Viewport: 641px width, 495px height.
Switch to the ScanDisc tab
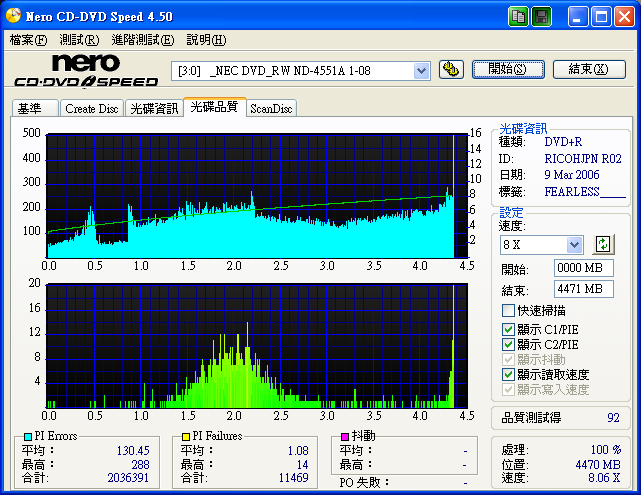coord(271,108)
